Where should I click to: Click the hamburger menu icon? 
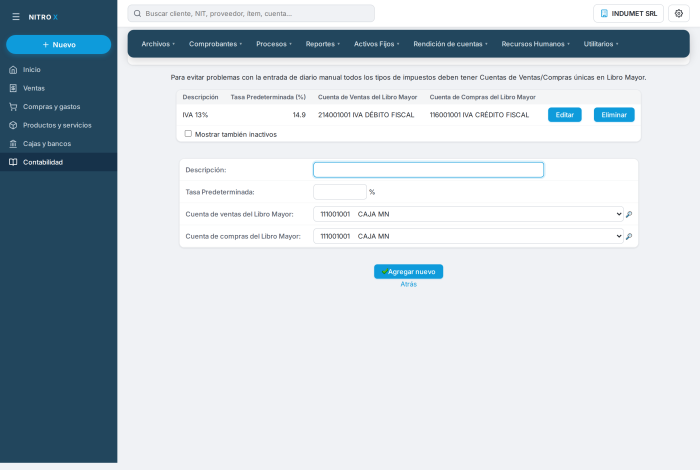coord(16,17)
